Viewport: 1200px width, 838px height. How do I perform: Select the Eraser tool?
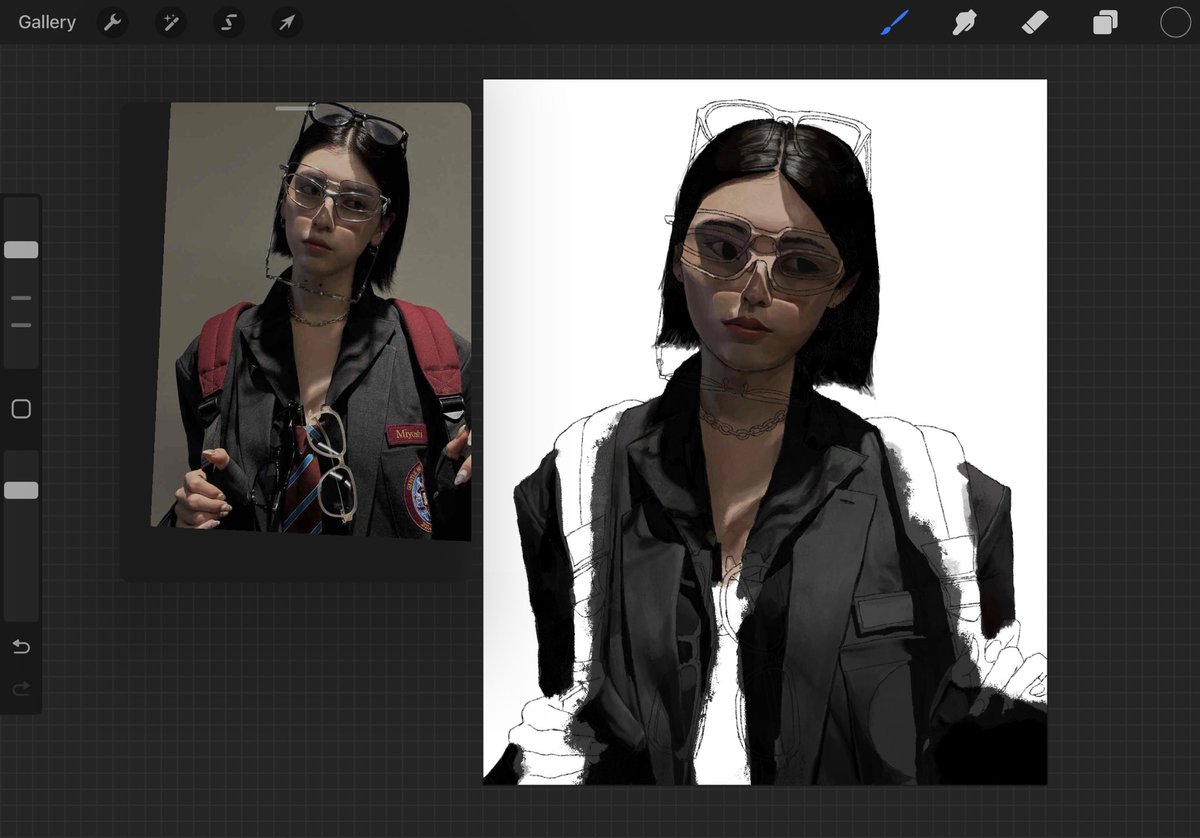tap(1034, 22)
